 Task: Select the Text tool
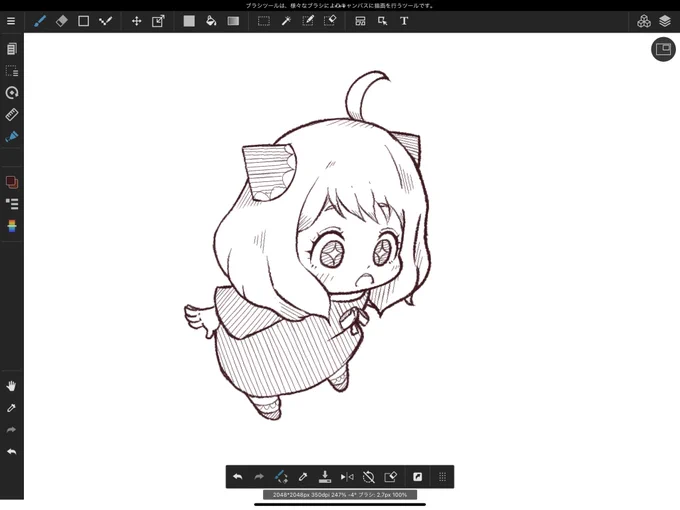pyautogui.click(x=404, y=21)
